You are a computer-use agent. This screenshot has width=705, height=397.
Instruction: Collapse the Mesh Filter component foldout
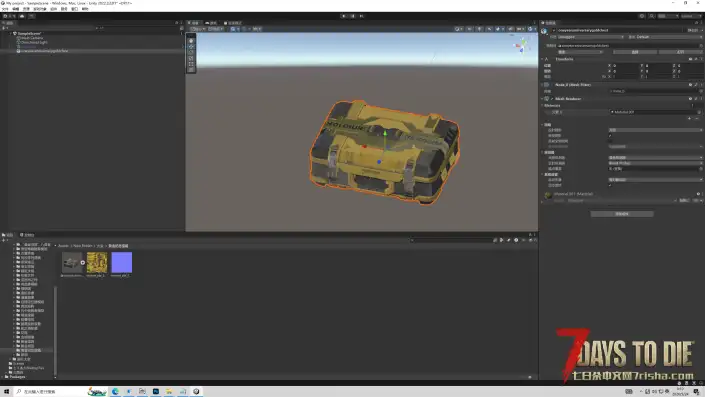click(542, 85)
